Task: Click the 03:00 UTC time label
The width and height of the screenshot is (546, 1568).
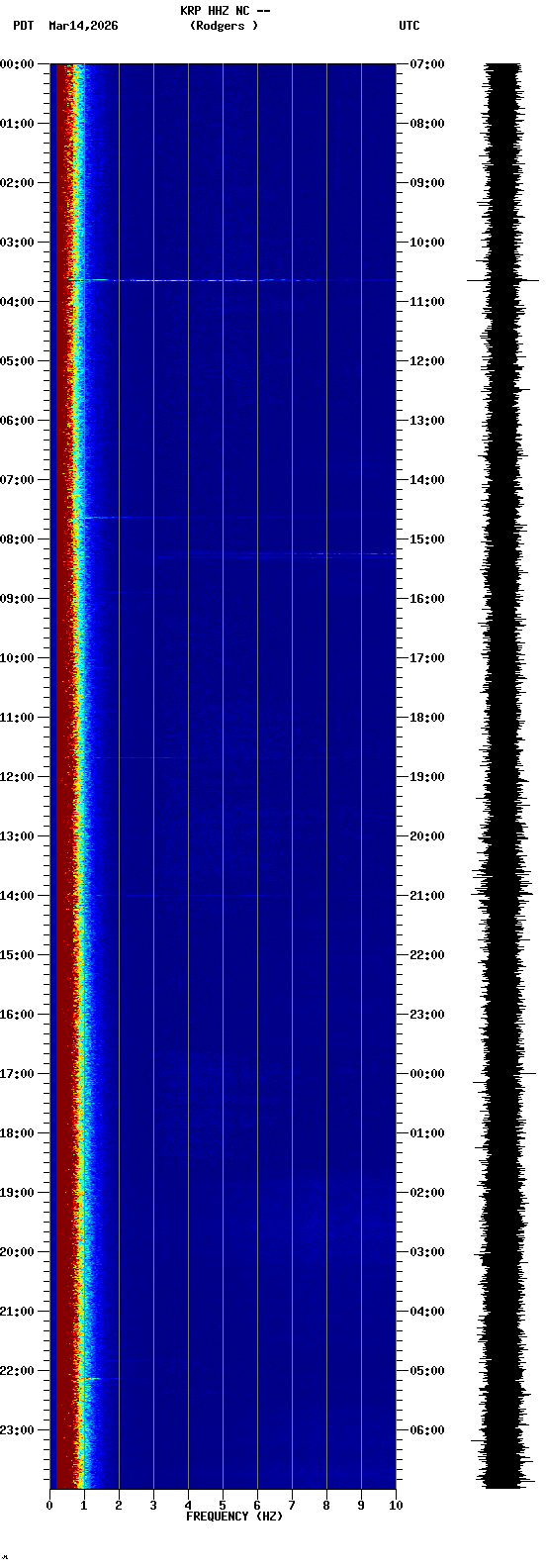Action: (x=427, y=1252)
